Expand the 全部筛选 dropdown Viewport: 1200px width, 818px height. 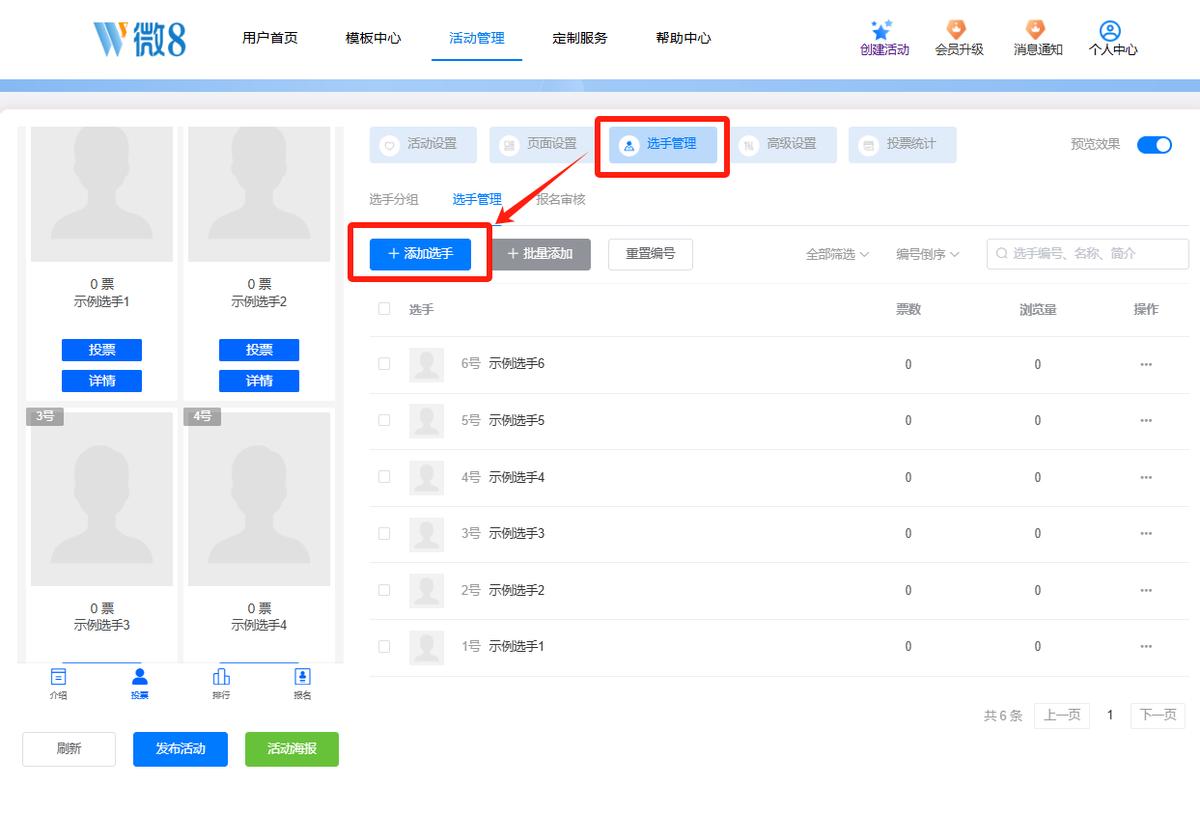point(837,255)
